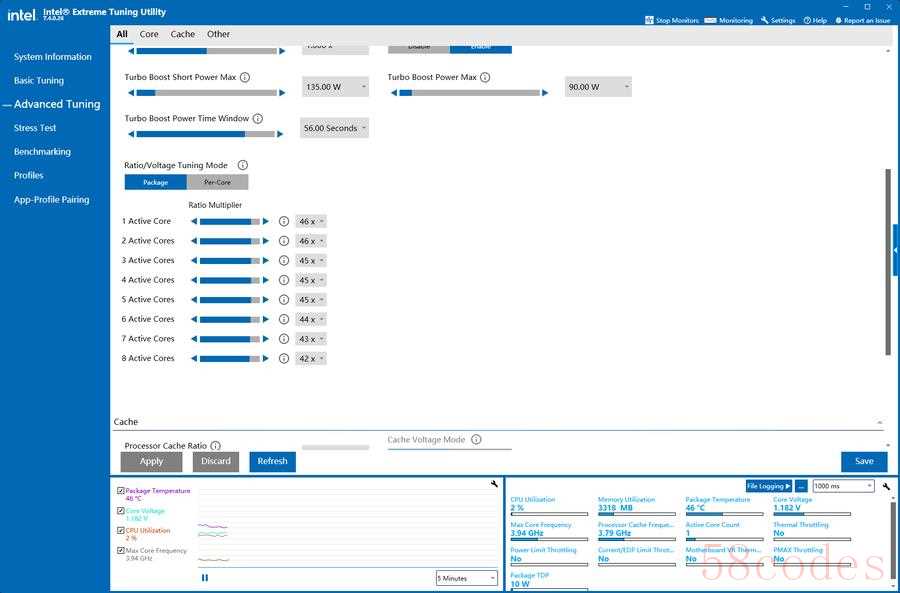Open 56.00 Seconds time window dropdown
The height and width of the screenshot is (593, 900).
point(334,128)
